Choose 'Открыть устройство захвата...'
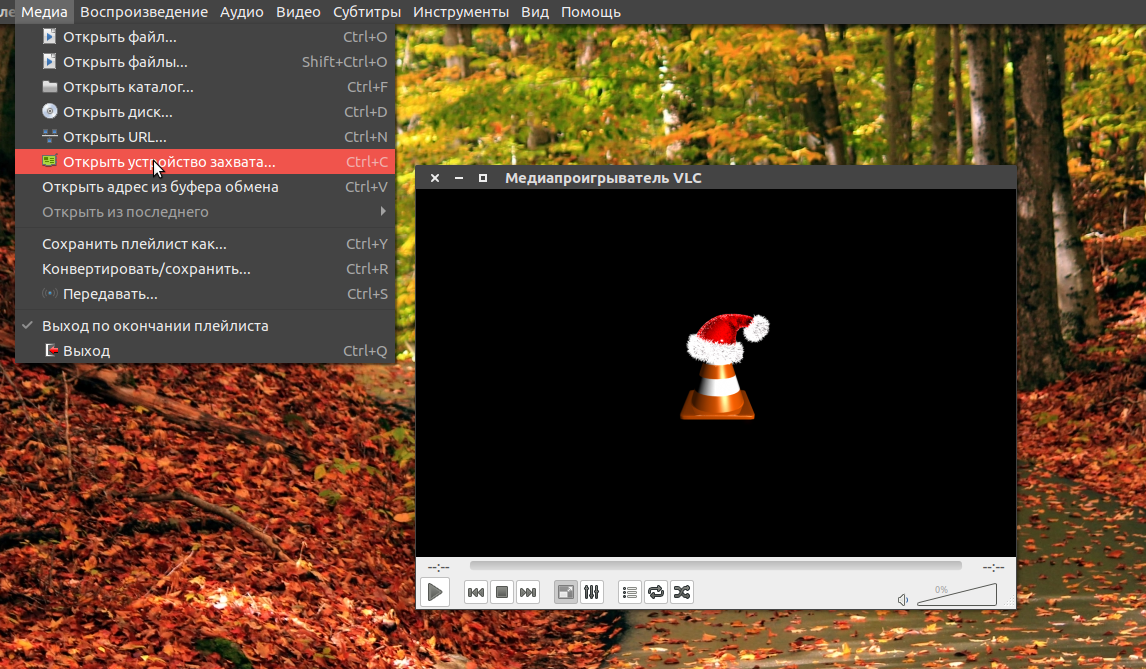Screen dimensions: 1146x669 point(169,162)
